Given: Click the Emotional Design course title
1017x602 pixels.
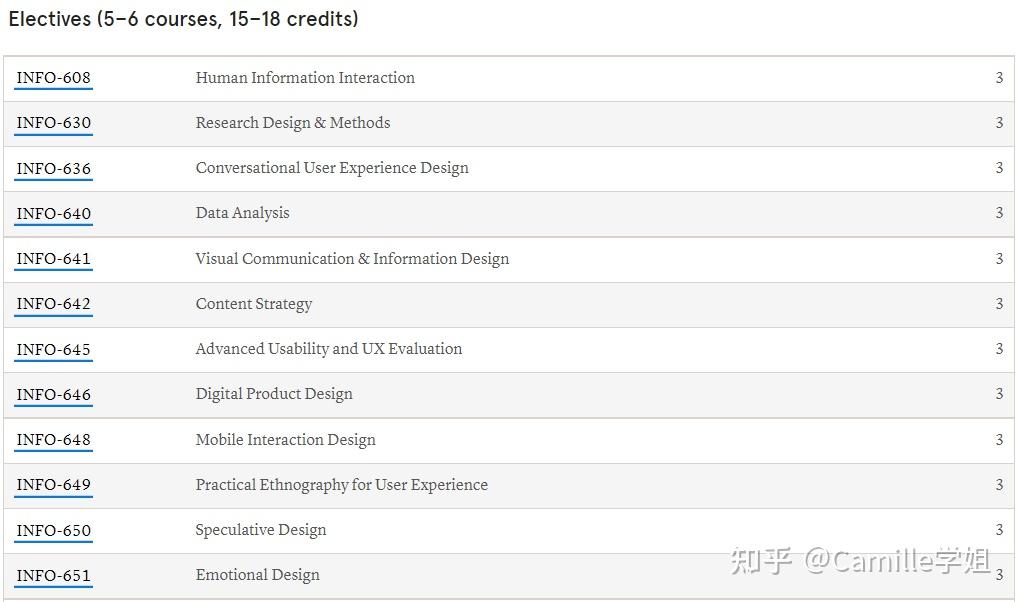Looking at the screenshot, I should click(x=257, y=575).
